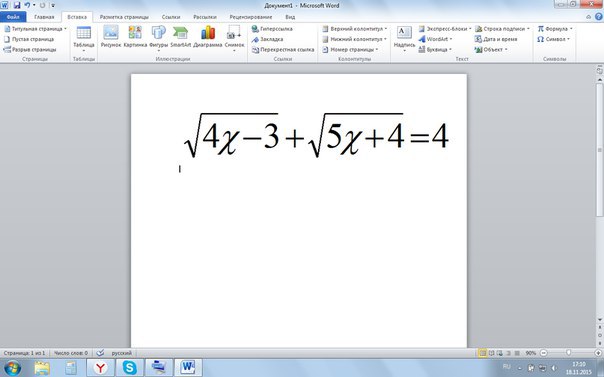Open the Ссылки ribbon tab
This screenshot has height=377, width=604.
tap(171, 17)
